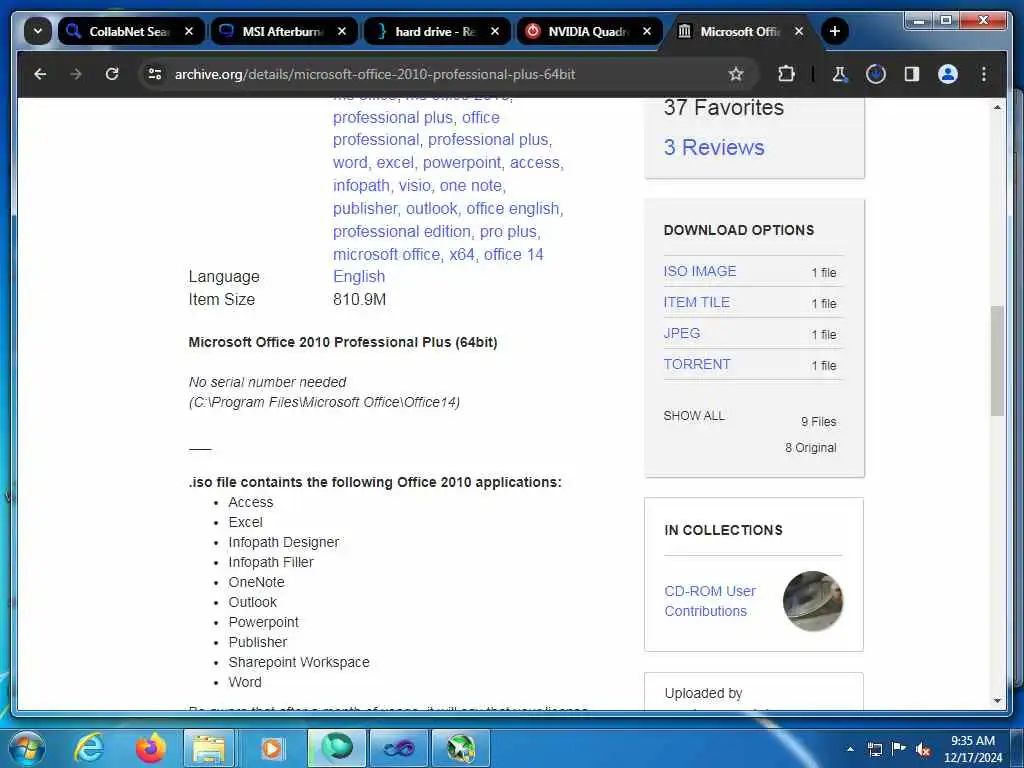Open the last pinned taskbar application icon
Image resolution: width=1024 pixels, height=768 pixels.
[x=460, y=748]
